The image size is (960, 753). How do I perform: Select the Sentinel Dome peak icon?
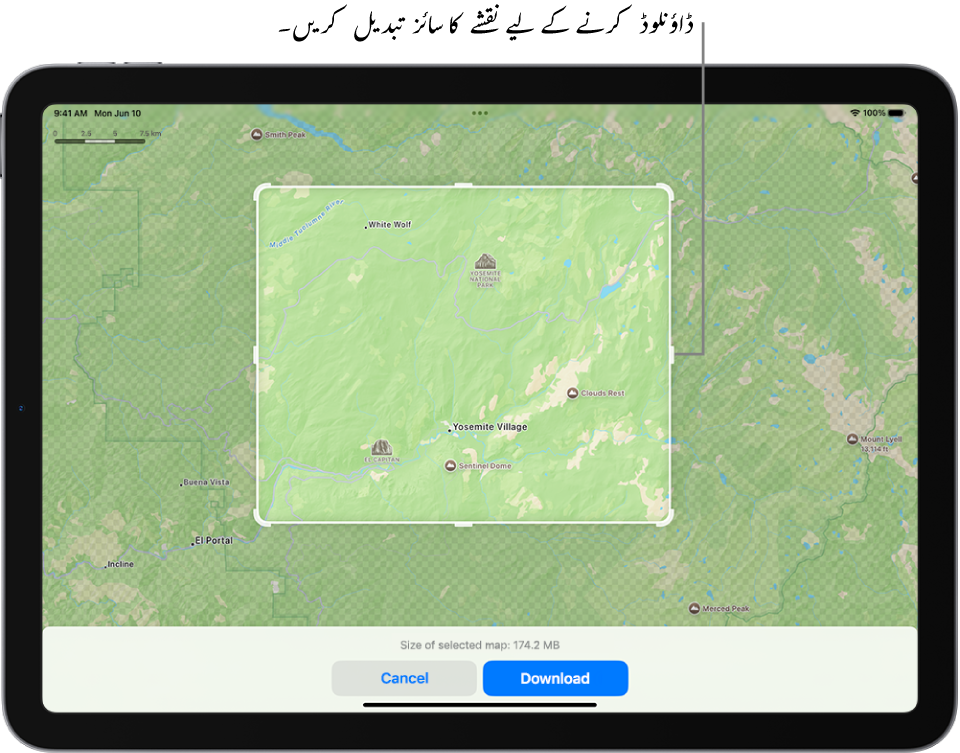pyautogui.click(x=451, y=466)
